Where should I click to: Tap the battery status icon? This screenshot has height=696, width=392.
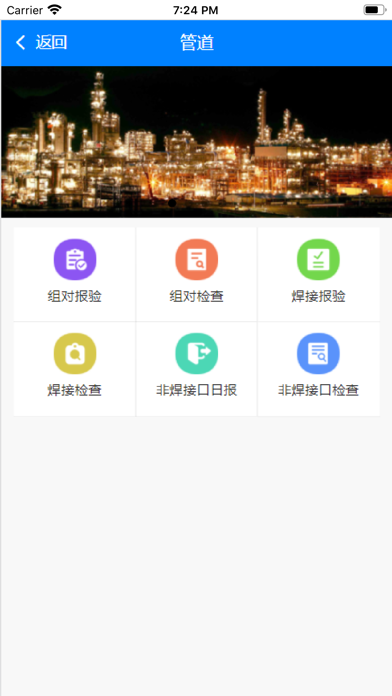pos(375,10)
